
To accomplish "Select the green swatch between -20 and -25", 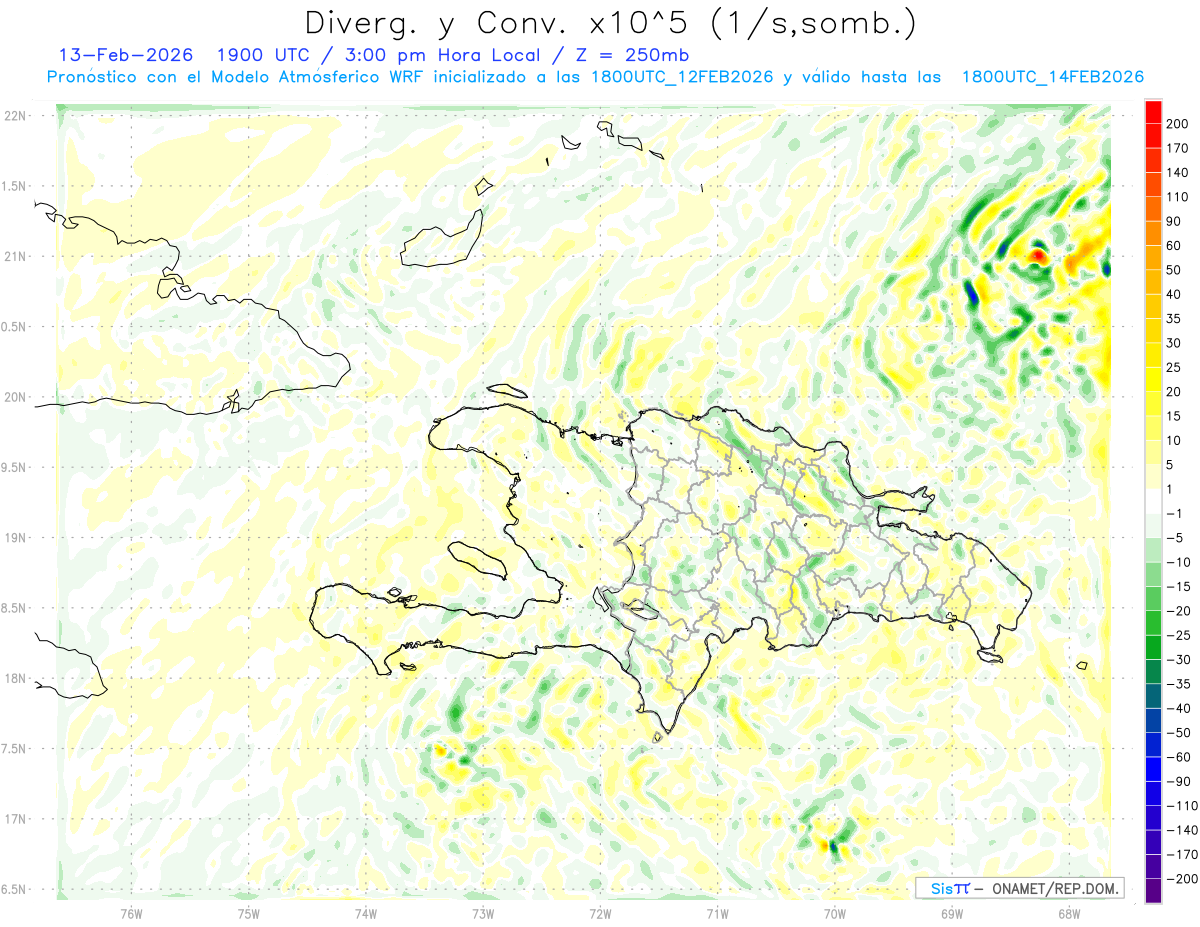I will (x=1153, y=623).
